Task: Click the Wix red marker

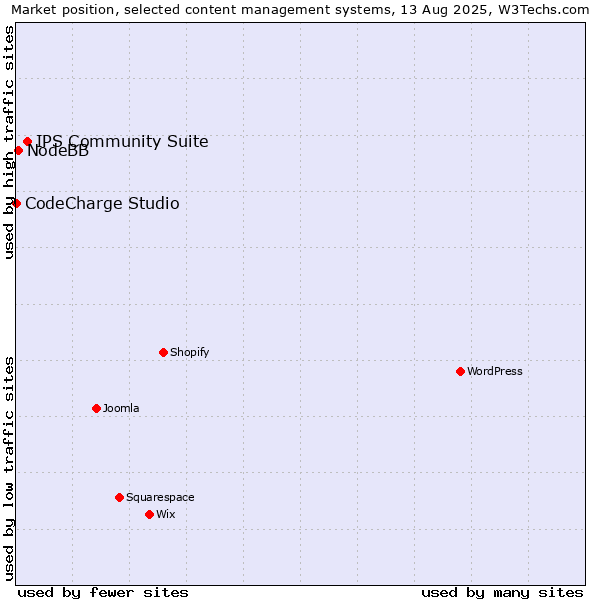Action: (150, 514)
